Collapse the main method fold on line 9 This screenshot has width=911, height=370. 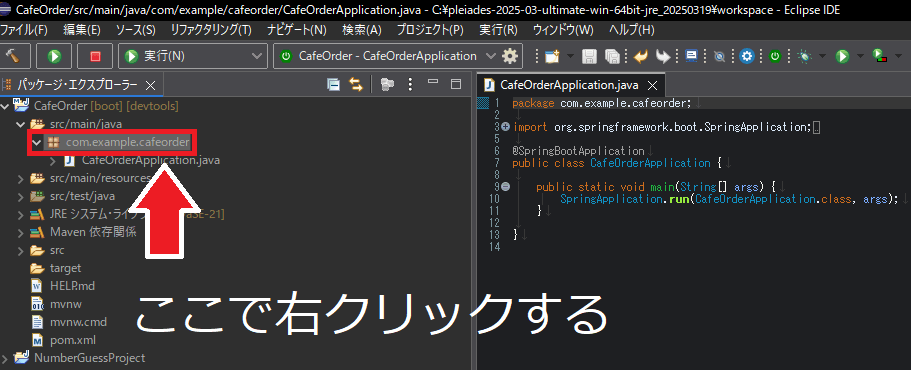[x=505, y=186]
